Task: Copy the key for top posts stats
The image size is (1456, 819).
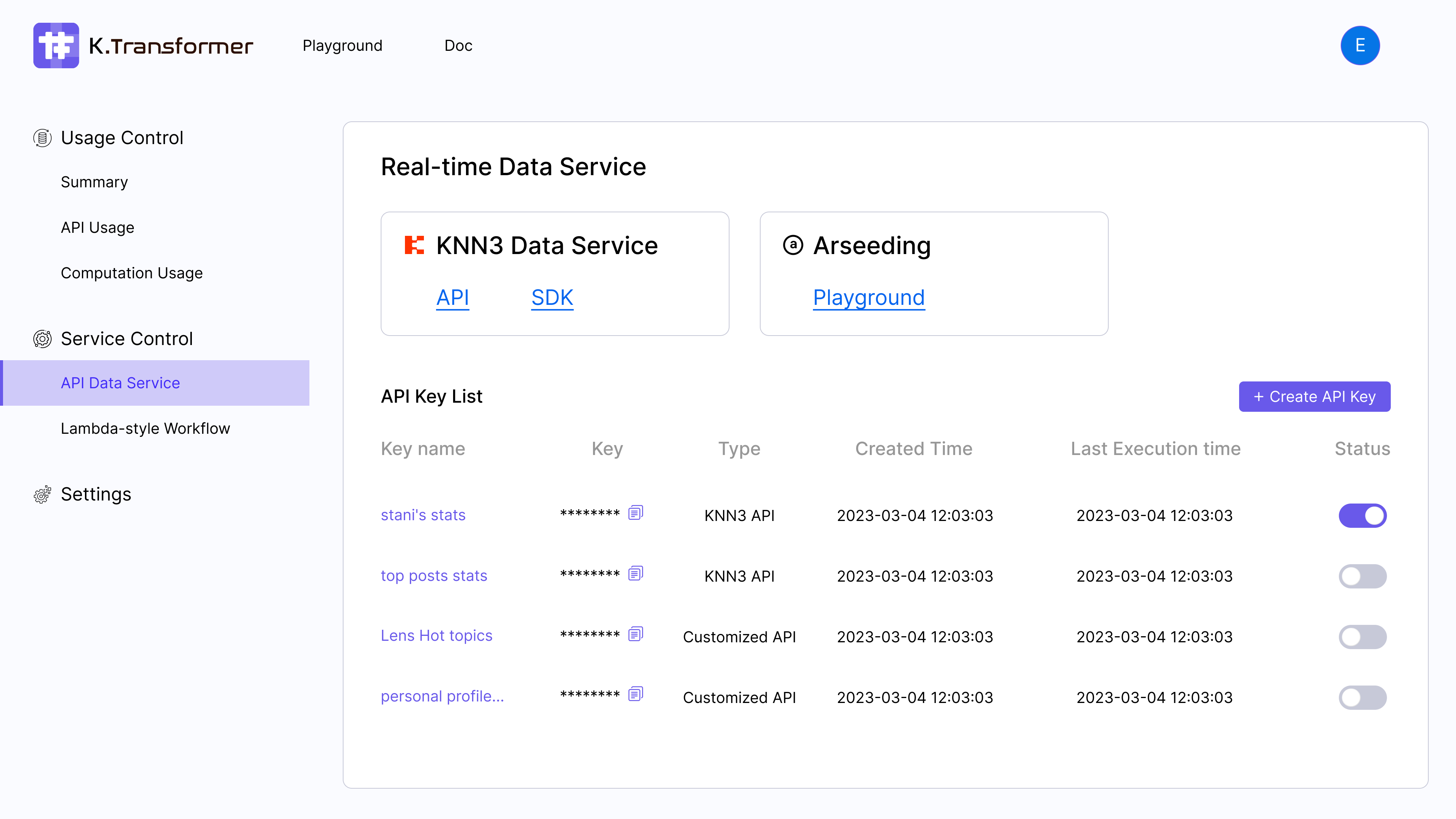Action: pos(636,574)
